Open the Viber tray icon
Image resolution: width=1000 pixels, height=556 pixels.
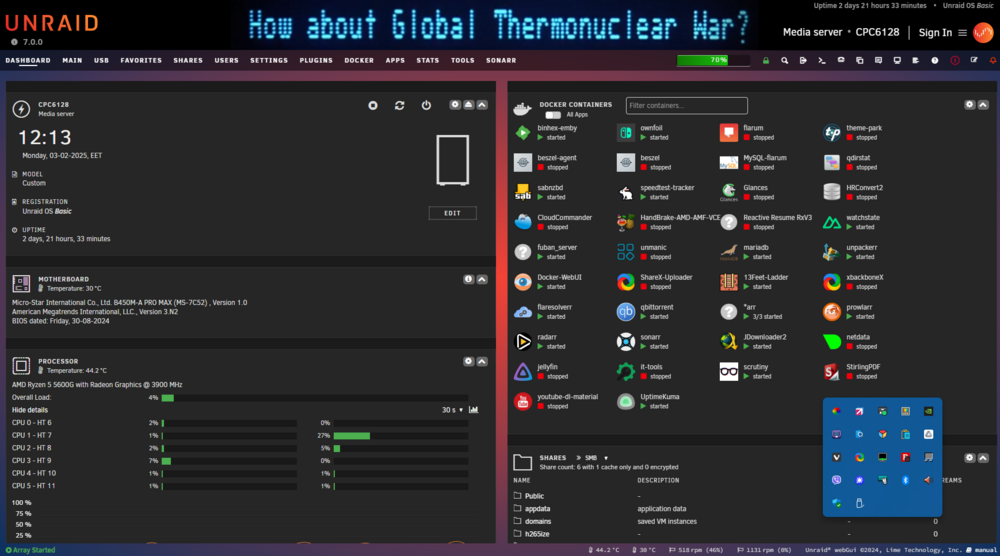pos(837,480)
